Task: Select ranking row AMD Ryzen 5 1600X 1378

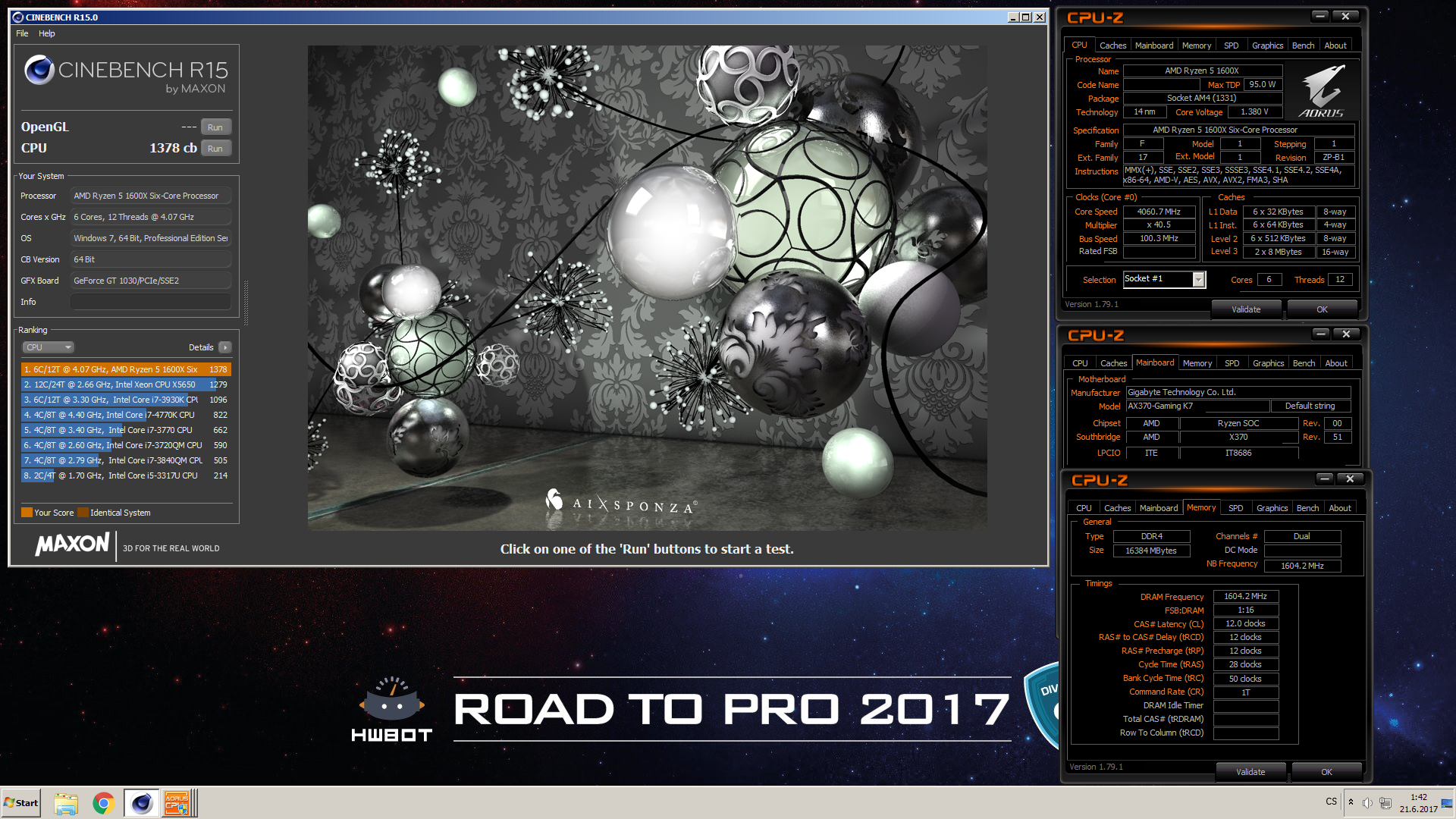Action: (x=126, y=369)
